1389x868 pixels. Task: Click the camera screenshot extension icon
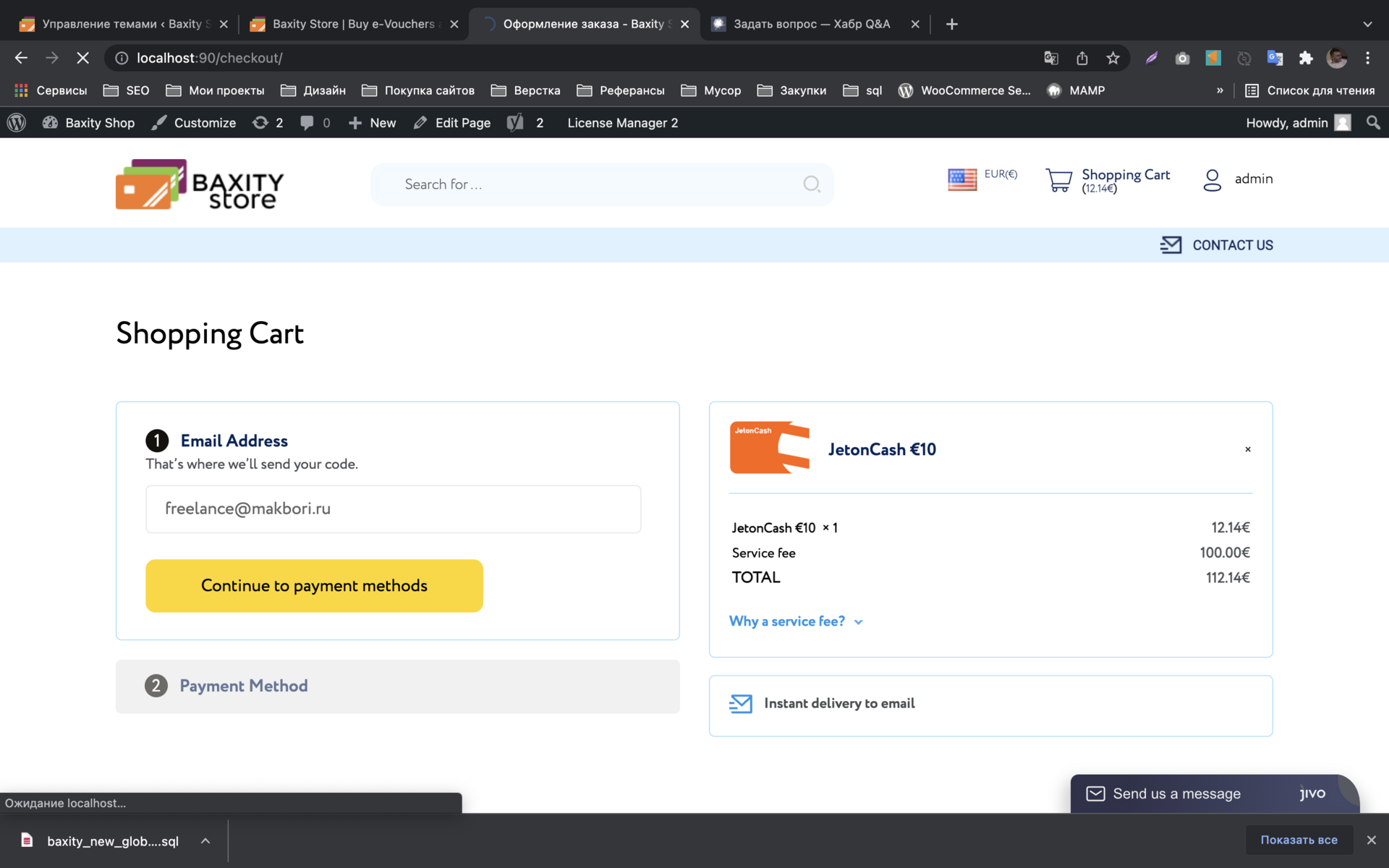[x=1182, y=58]
